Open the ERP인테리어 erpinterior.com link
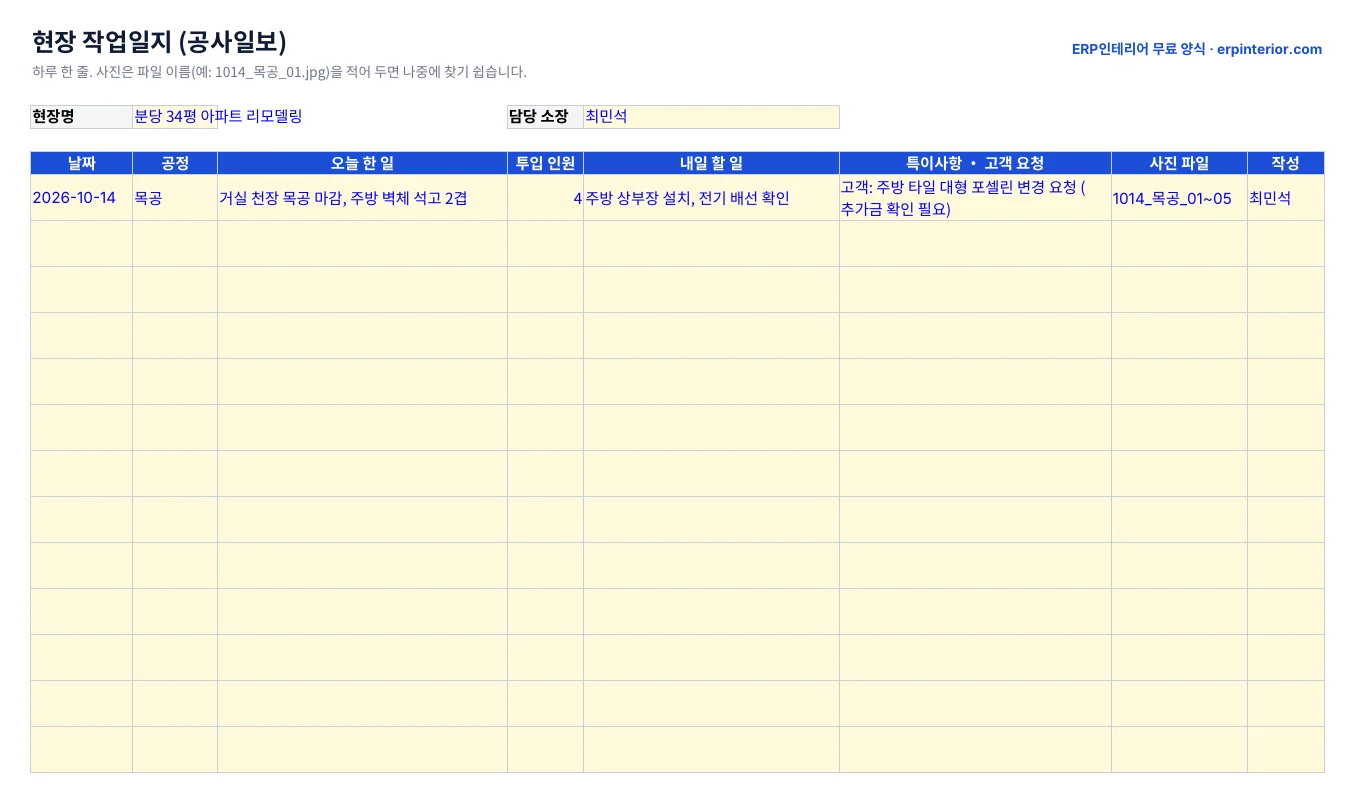Screen dimensions: 1355x803 pos(1196,49)
